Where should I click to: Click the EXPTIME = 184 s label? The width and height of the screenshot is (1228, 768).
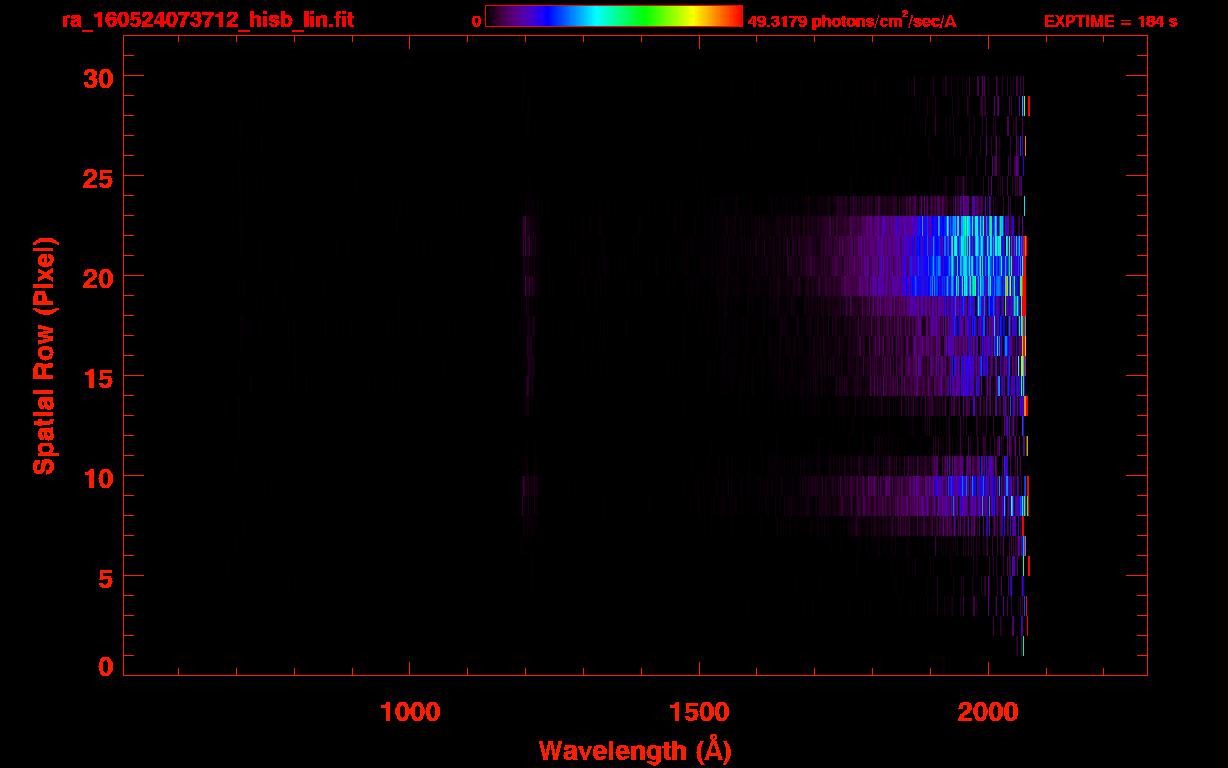(x=1110, y=21)
